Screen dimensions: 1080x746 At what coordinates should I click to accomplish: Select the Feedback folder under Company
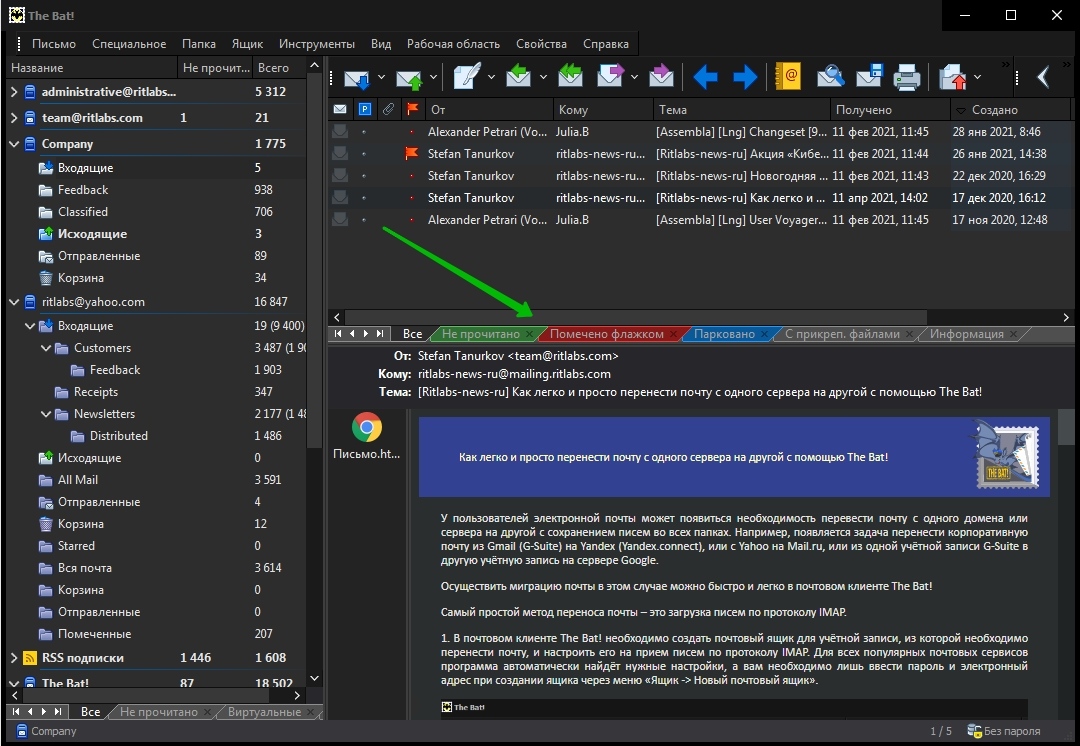point(83,189)
